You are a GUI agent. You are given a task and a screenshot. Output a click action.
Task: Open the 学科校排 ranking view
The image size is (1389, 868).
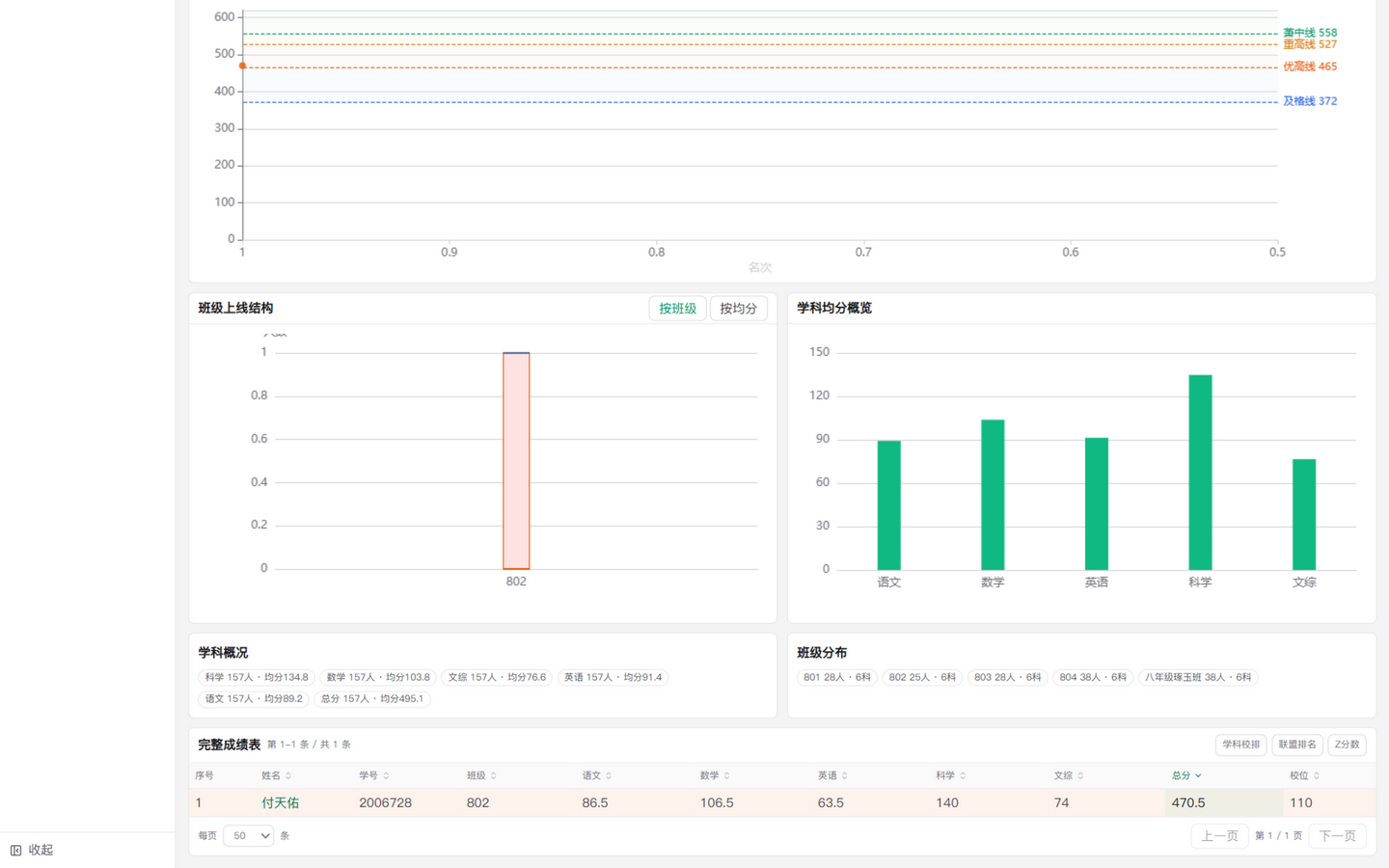click(x=1240, y=745)
